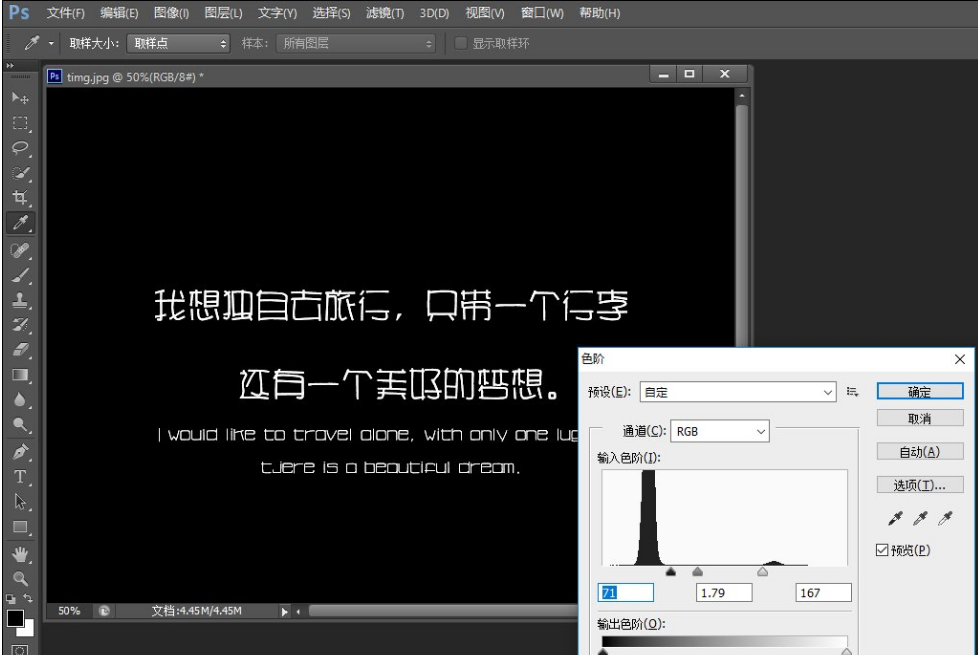Select the Crop tool
The width and height of the screenshot is (978, 655).
point(20,198)
